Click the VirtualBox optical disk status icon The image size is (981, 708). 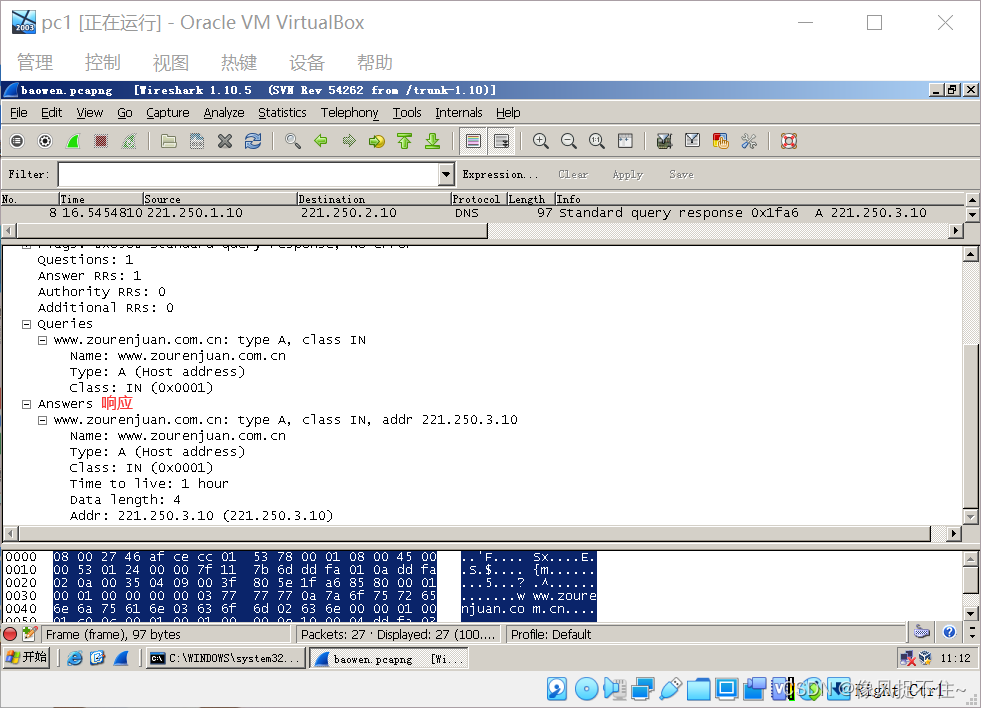click(x=586, y=689)
